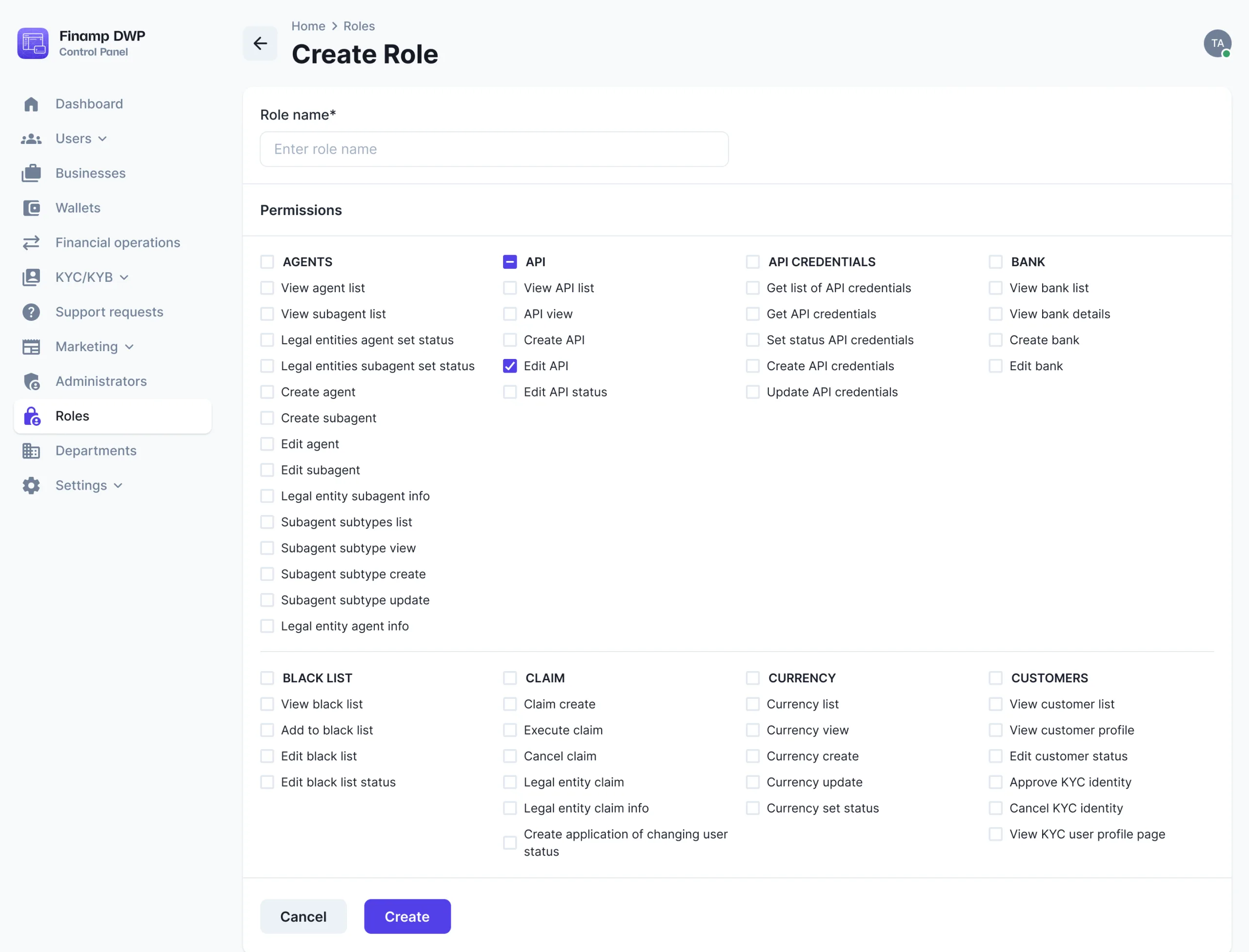Follow the Roles breadcrumb link
1249x952 pixels.
click(x=359, y=26)
